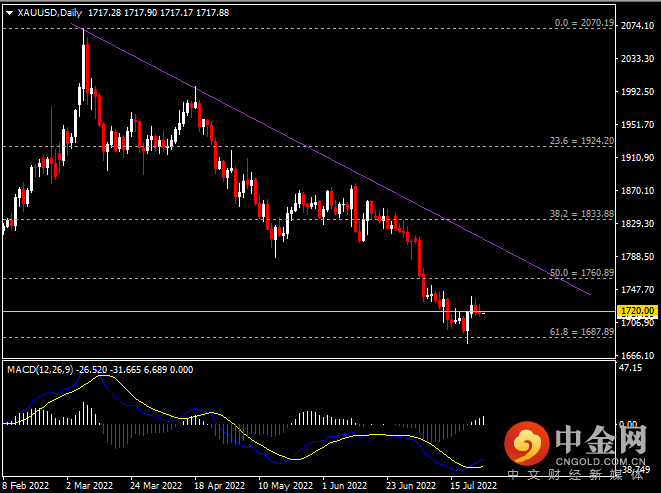This screenshot has width=661, height=493.
Task: Click the MACD 47.15 scale value
Action: 631,368
